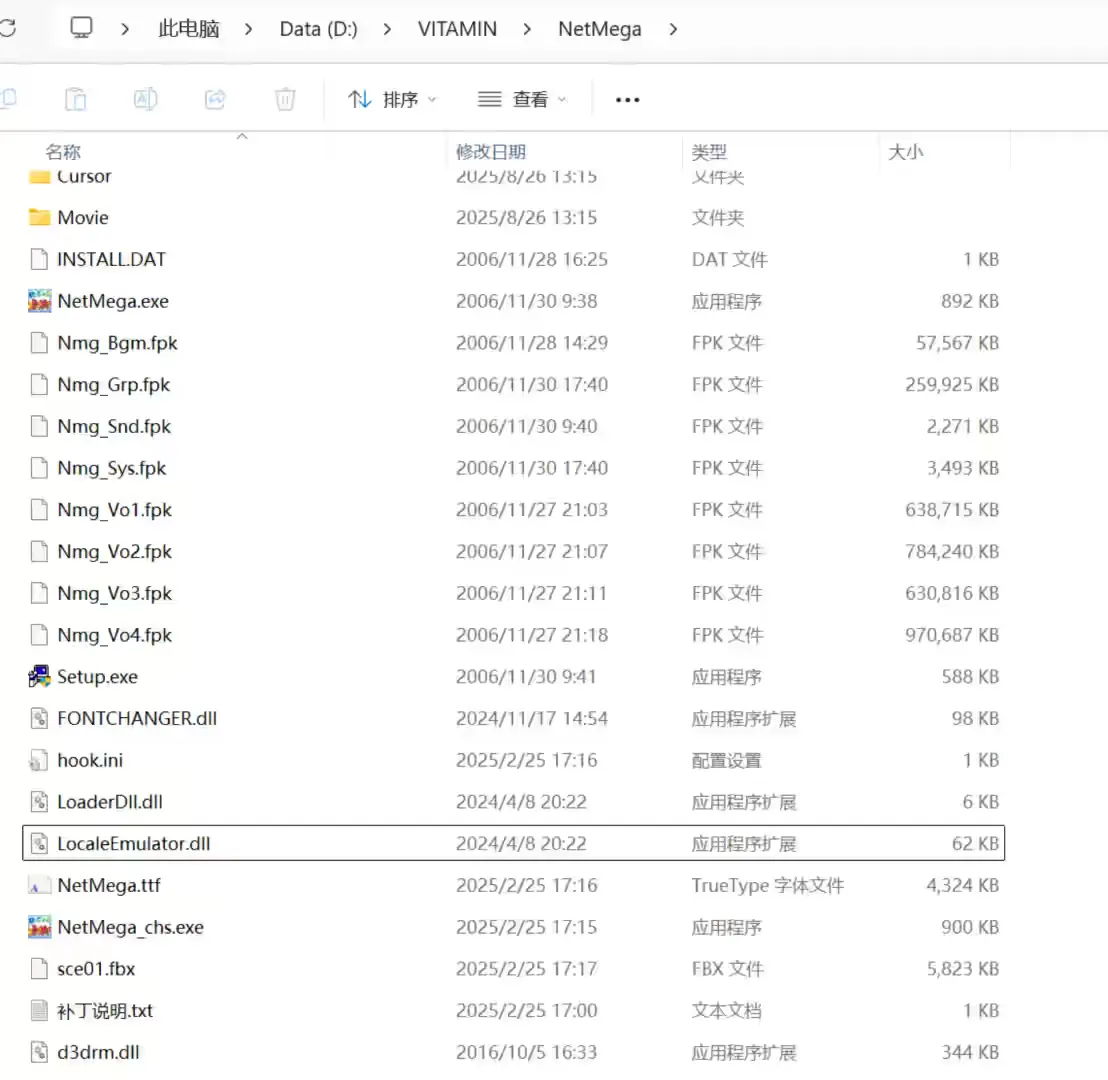Click date 2006/11/28 14:29
The width and height of the screenshot is (1108, 1080).
pyautogui.click(x=532, y=343)
